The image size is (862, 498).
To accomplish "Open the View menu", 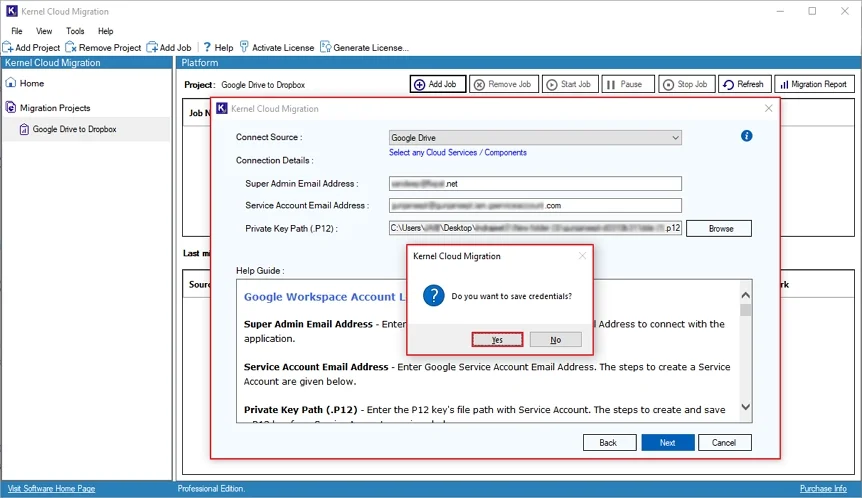I will (44, 31).
